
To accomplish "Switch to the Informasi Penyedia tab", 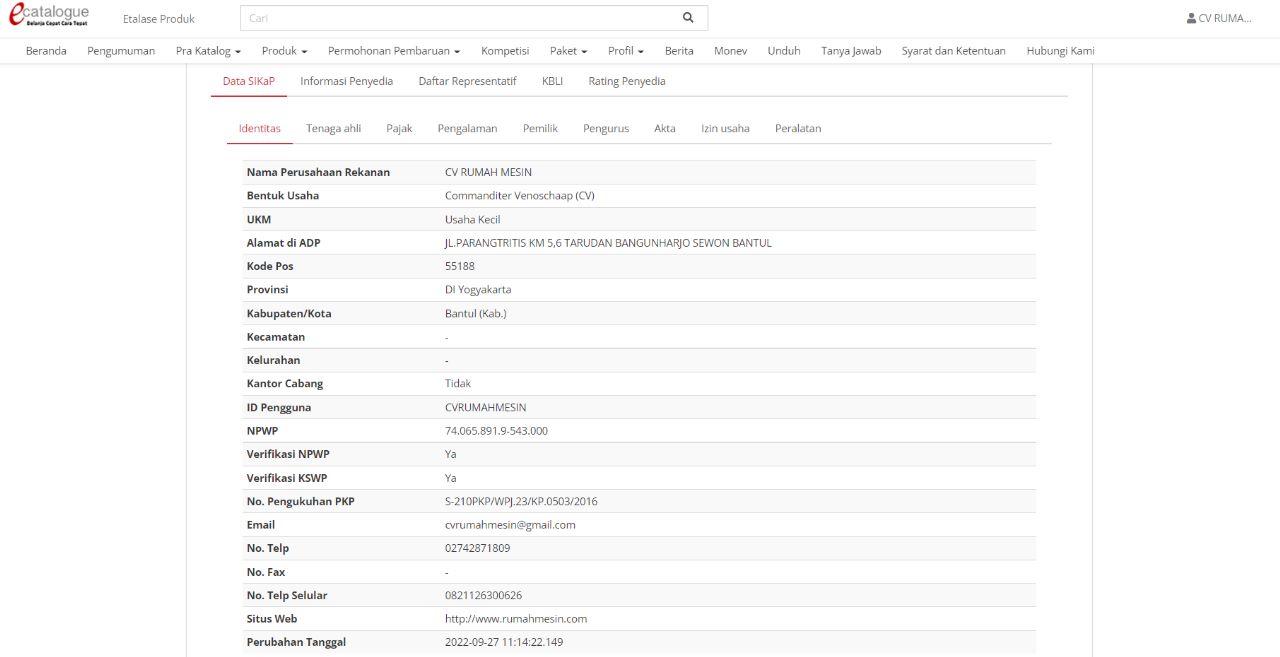I will point(346,81).
